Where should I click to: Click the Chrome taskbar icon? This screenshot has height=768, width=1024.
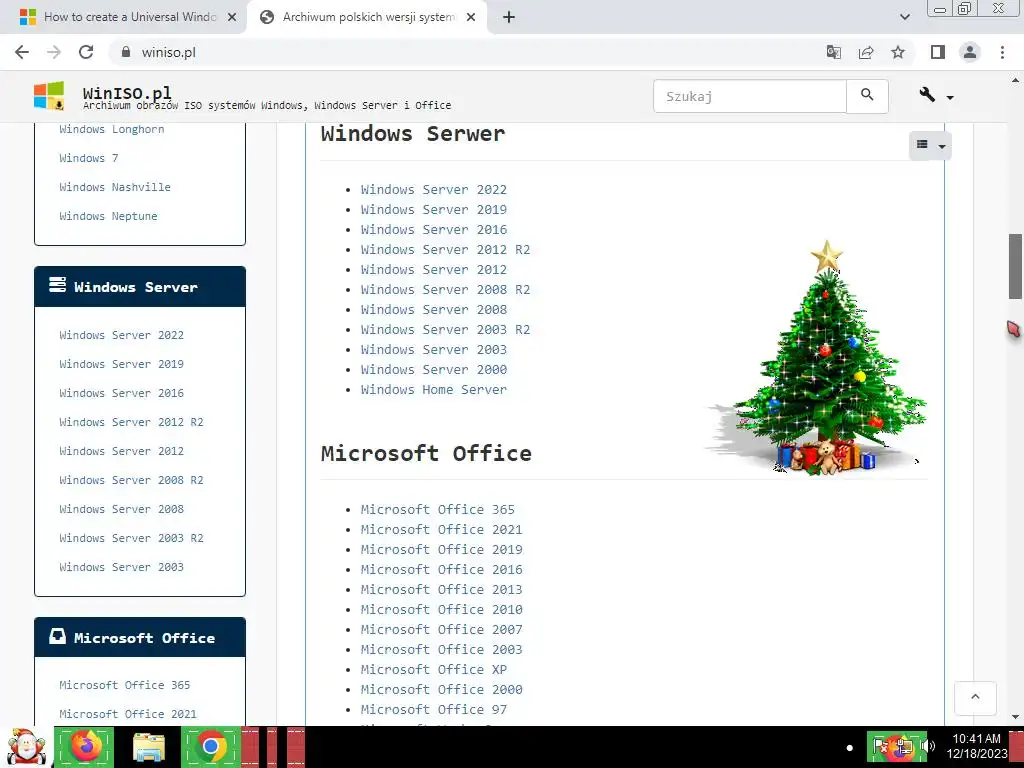[x=210, y=747]
